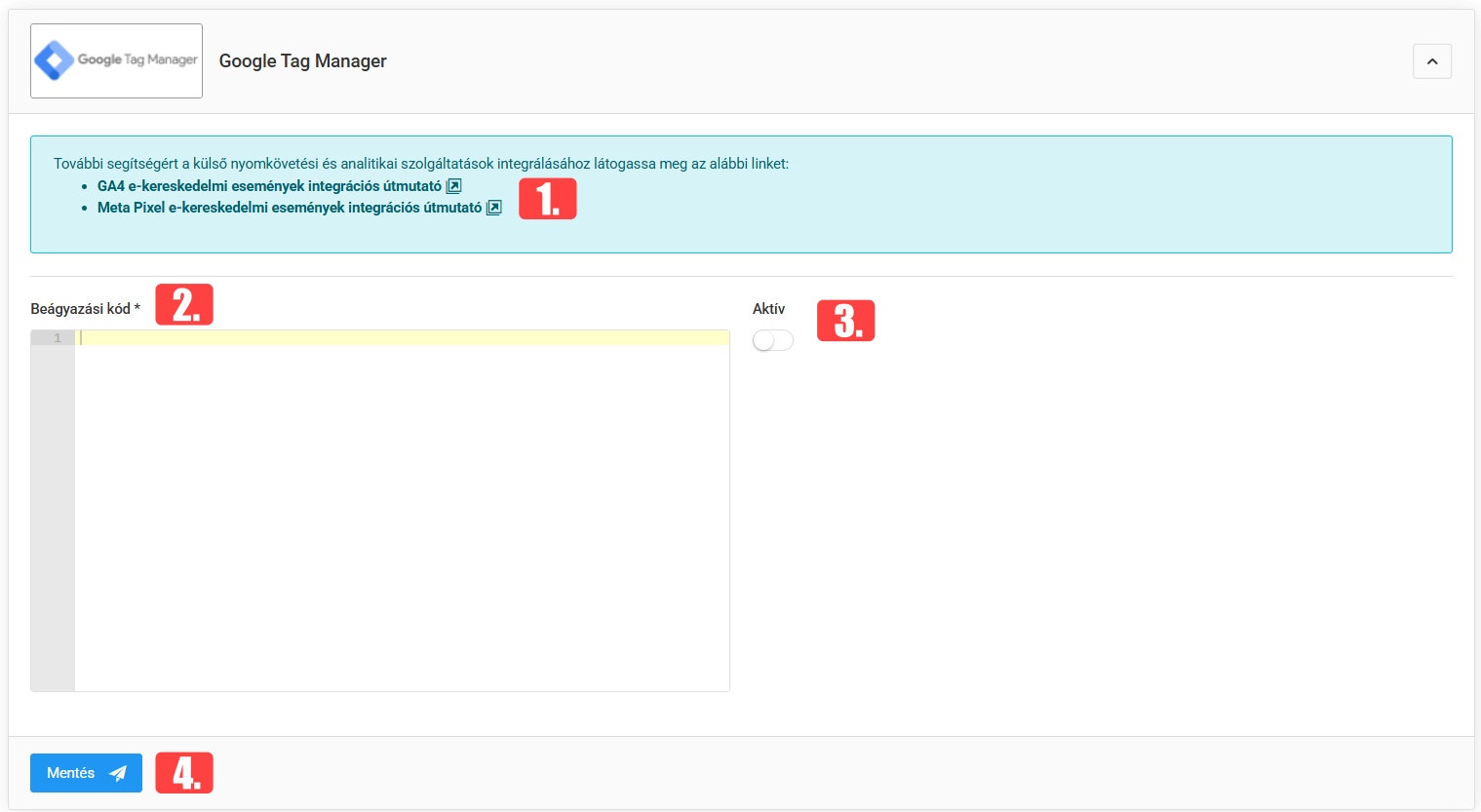Click the 'További segítségért' help text

(x=421, y=164)
